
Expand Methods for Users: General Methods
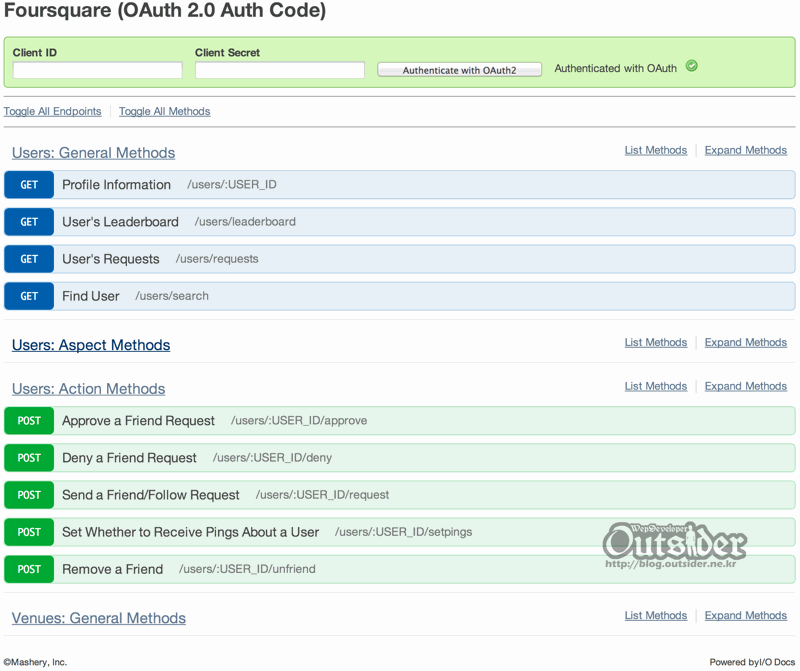[x=745, y=150]
